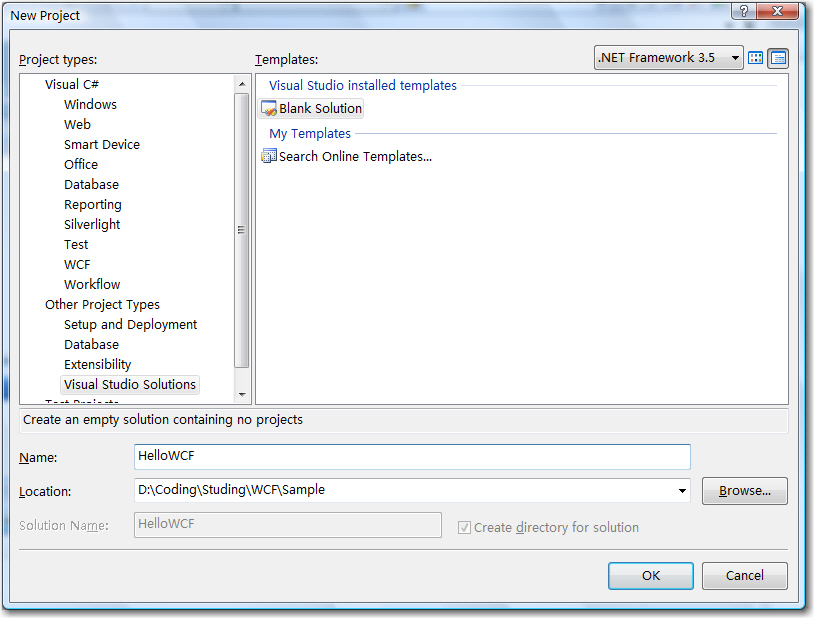Click scroll-down arrow in Project types
The height and width of the screenshot is (618, 814).
point(242,395)
